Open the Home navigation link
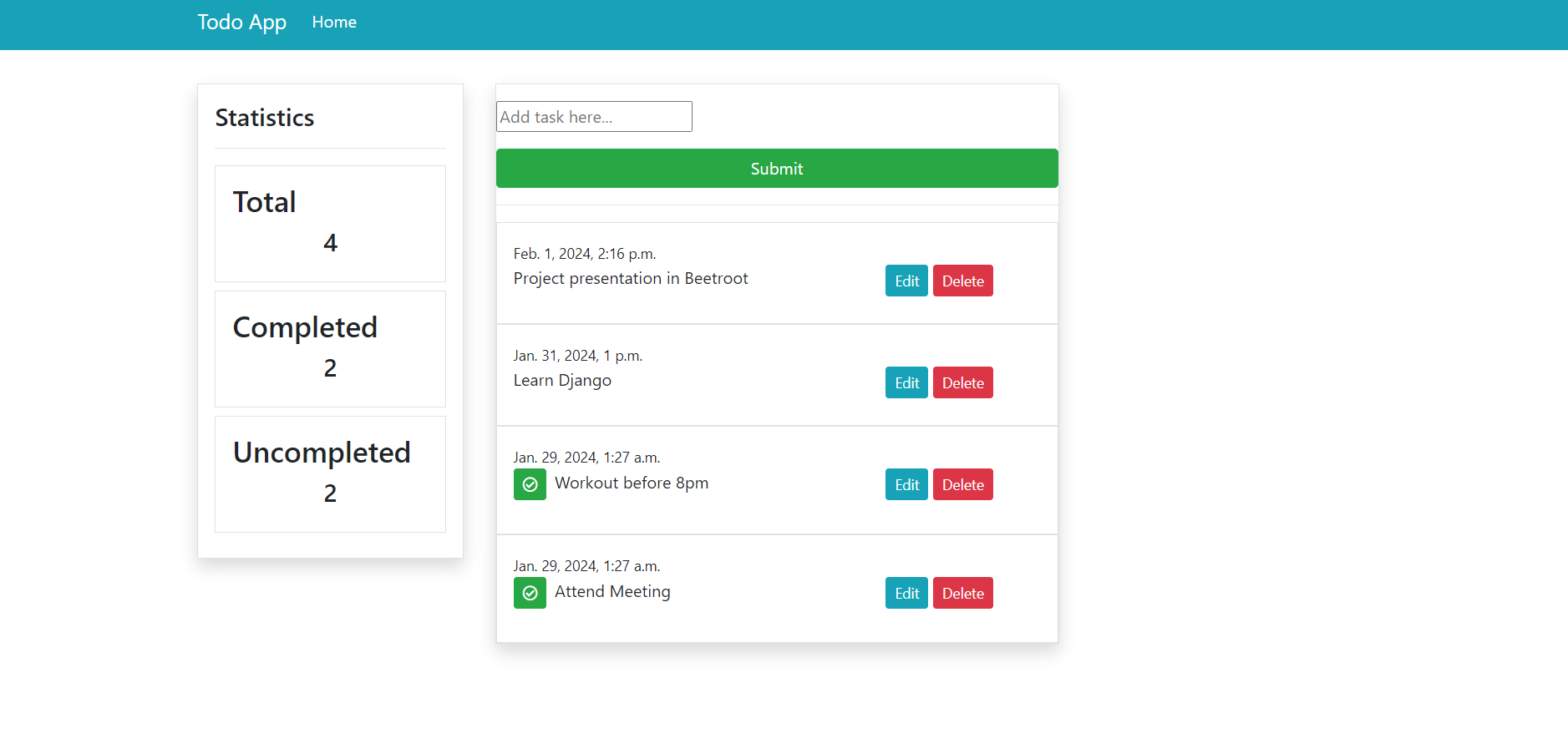 click(334, 23)
